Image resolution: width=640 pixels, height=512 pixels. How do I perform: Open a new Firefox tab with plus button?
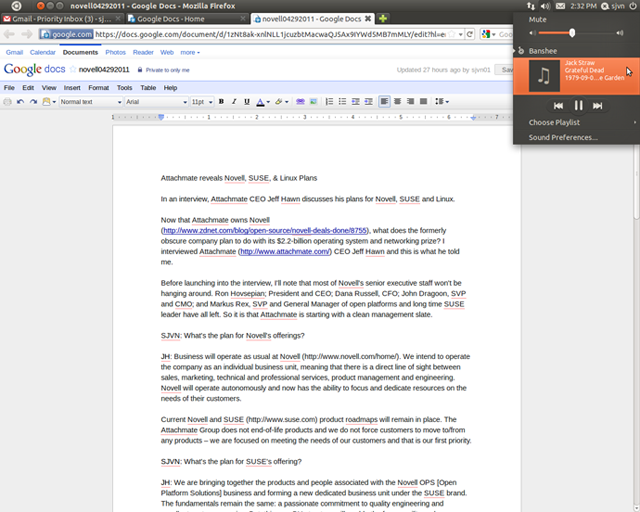click(x=382, y=19)
